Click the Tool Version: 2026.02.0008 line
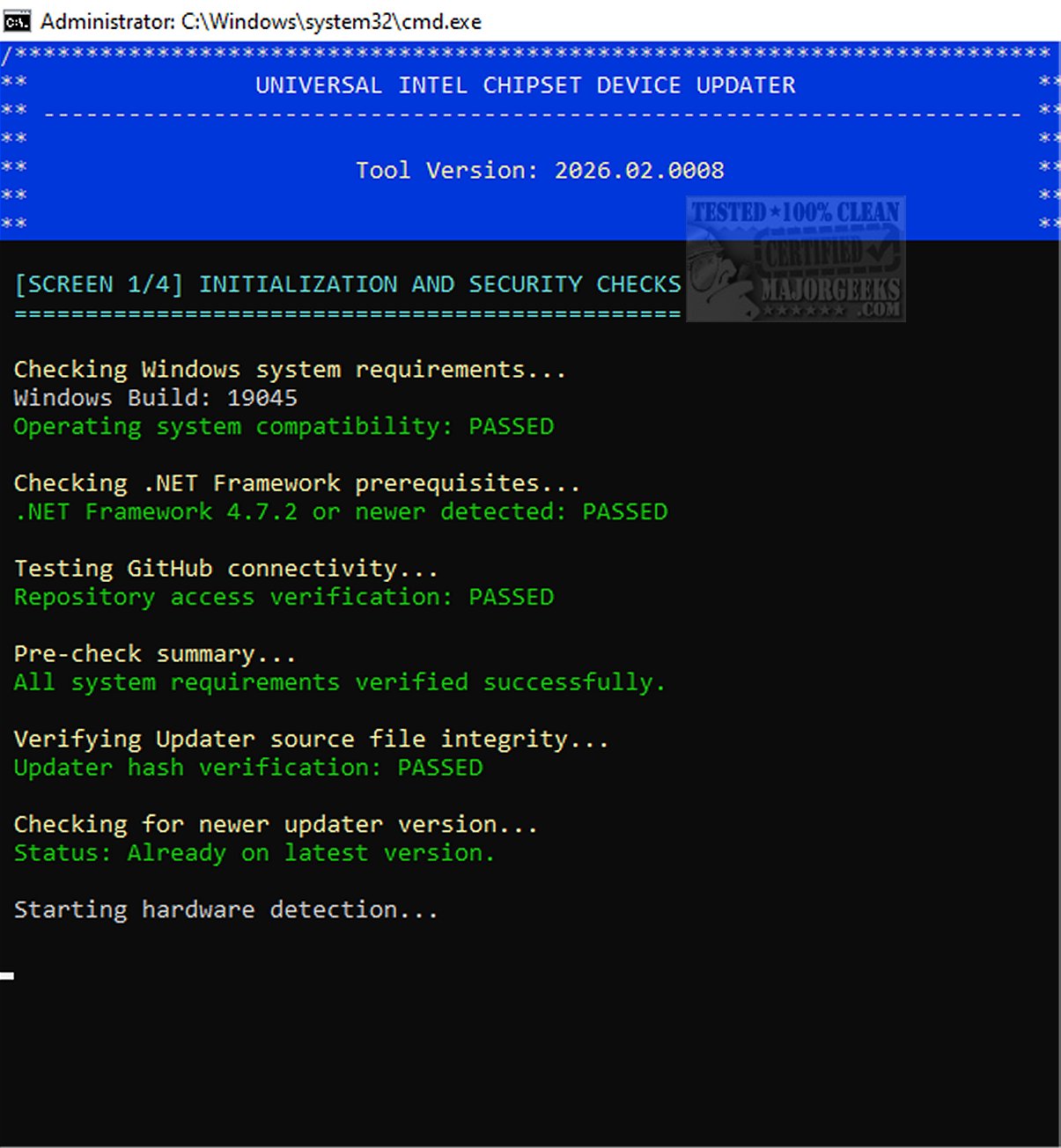 540,170
